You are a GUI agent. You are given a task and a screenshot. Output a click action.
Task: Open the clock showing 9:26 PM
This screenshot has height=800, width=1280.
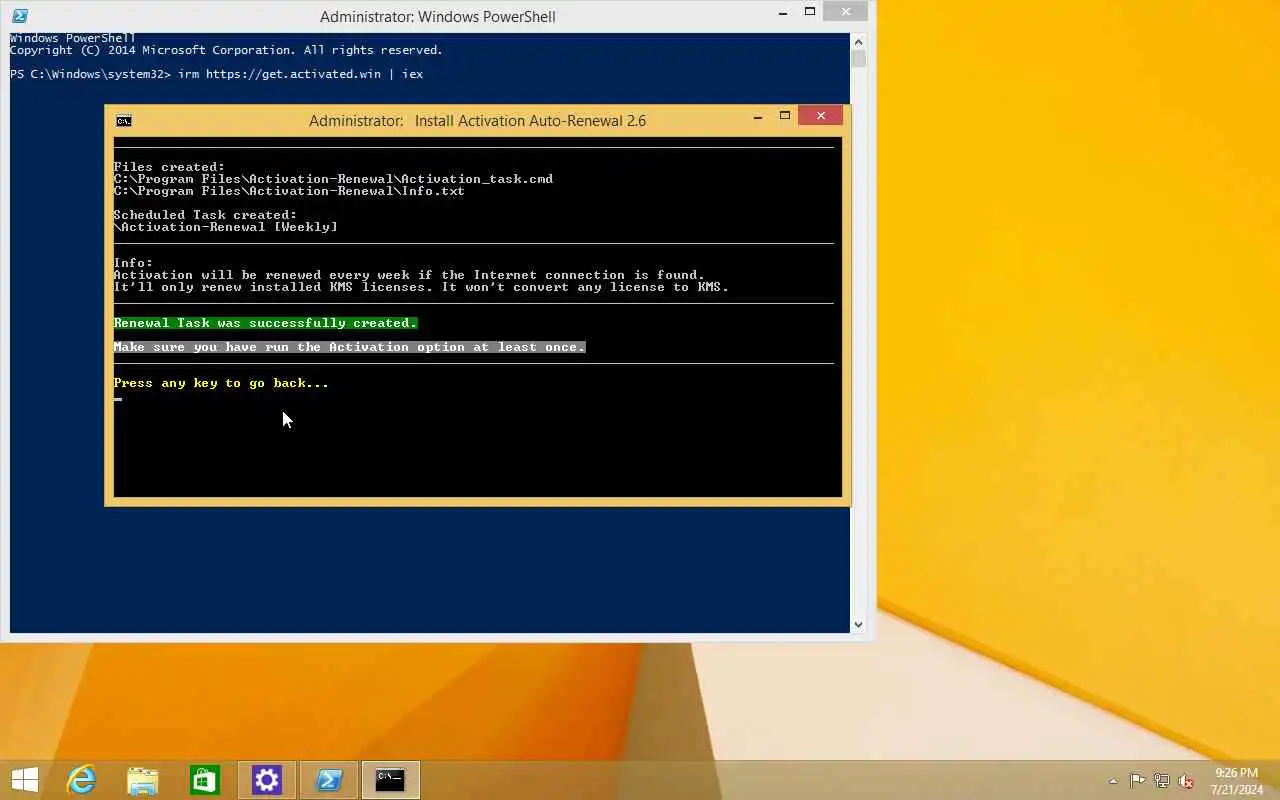point(1236,781)
